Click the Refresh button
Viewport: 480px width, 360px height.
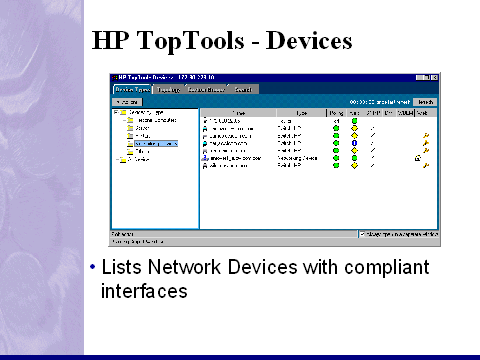point(425,102)
